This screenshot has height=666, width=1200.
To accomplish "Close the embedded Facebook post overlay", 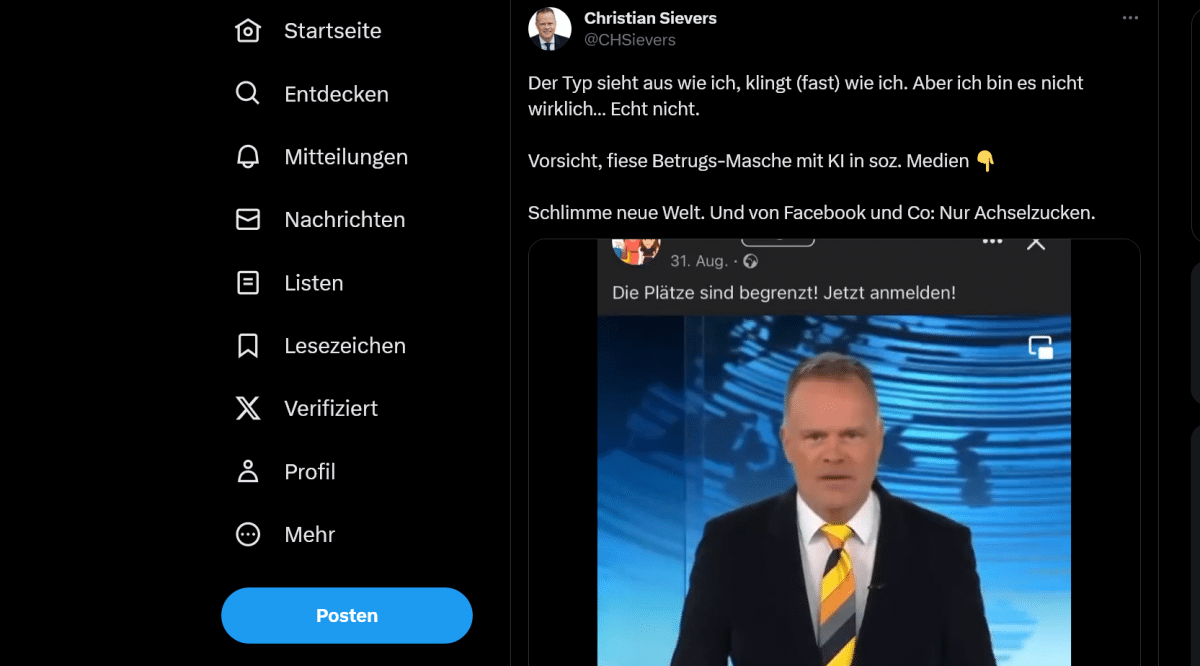I will 1036,243.
